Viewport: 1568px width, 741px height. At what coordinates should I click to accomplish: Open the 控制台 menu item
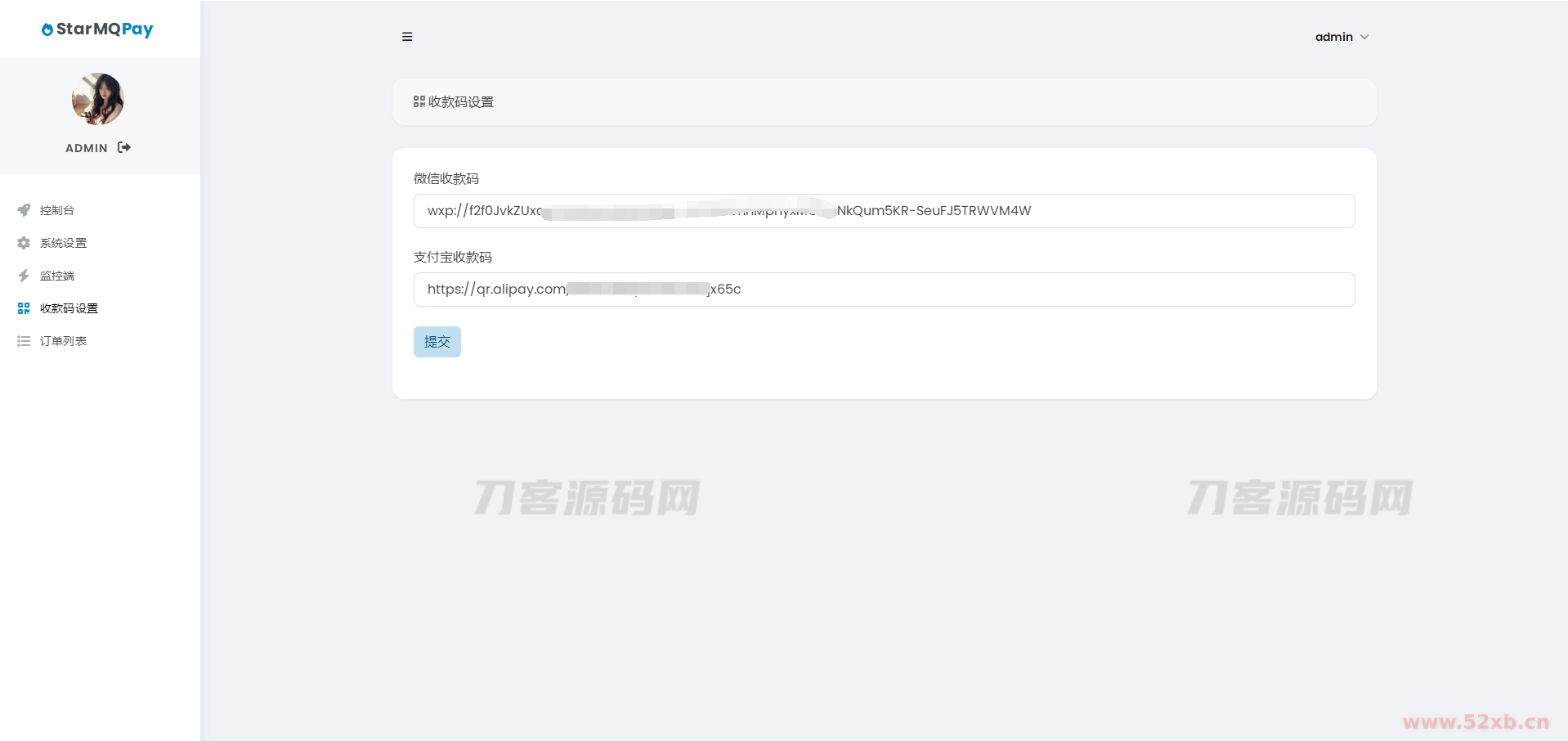[x=57, y=210]
